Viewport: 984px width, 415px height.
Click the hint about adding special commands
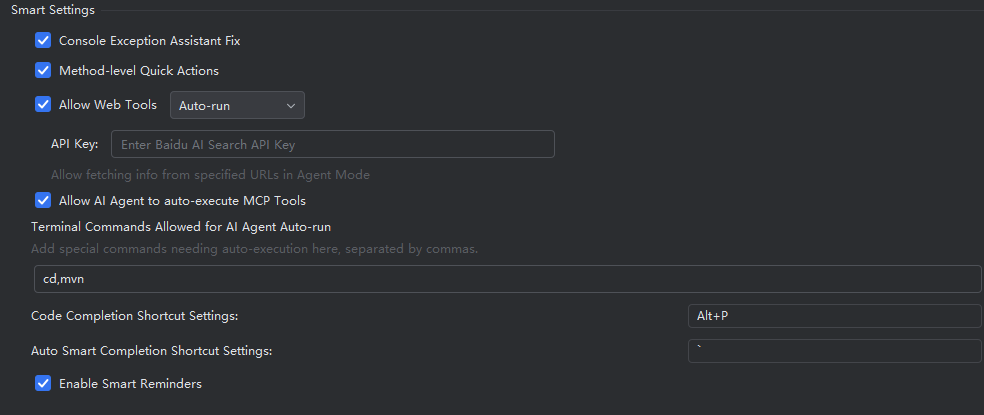[x=254, y=249]
